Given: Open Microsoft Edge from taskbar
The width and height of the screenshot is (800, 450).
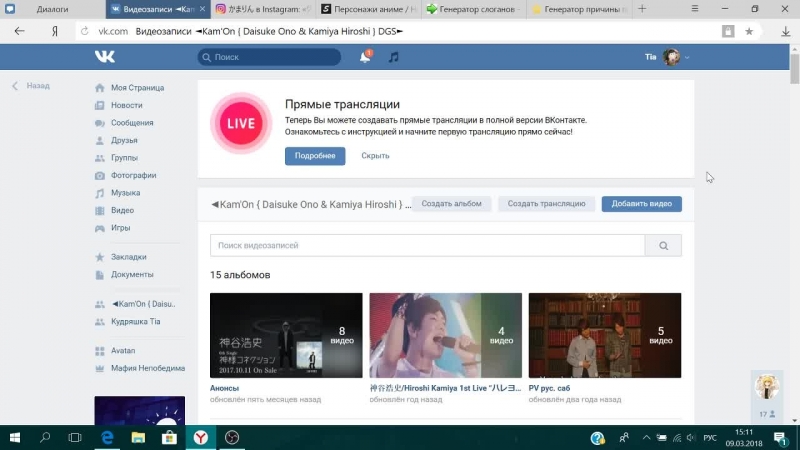Looking at the screenshot, I should tap(107, 438).
